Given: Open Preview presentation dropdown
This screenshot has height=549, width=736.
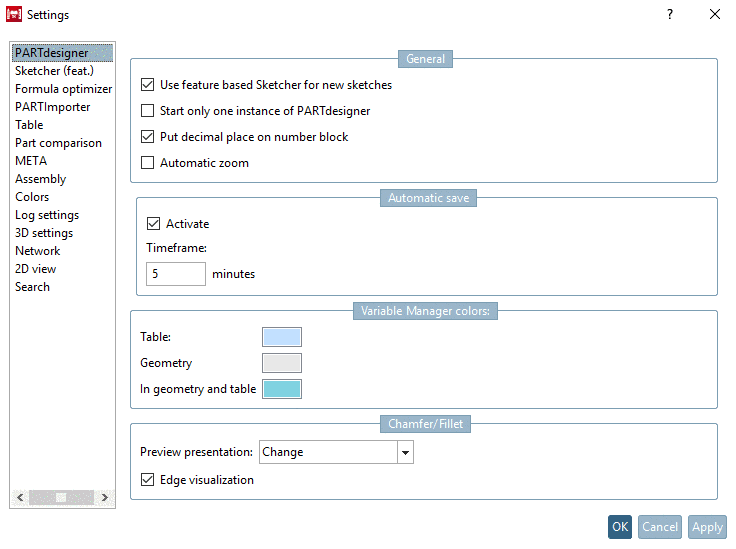Looking at the screenshot, I should tap(405, 453).
